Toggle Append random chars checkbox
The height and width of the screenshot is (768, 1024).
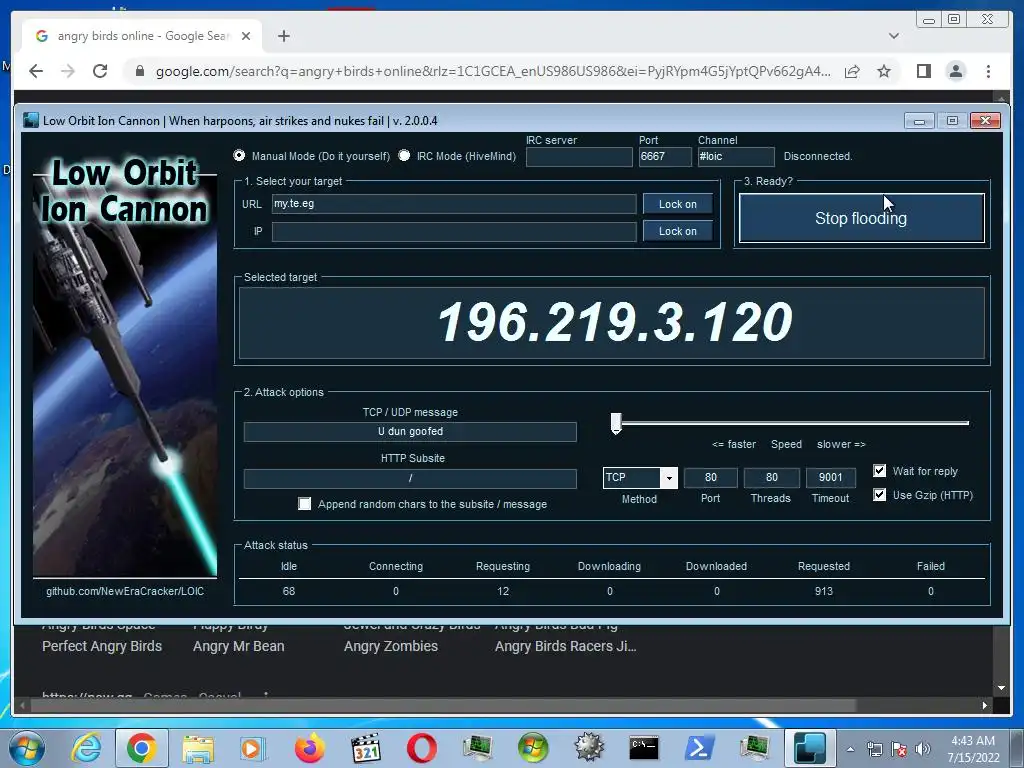304,504
